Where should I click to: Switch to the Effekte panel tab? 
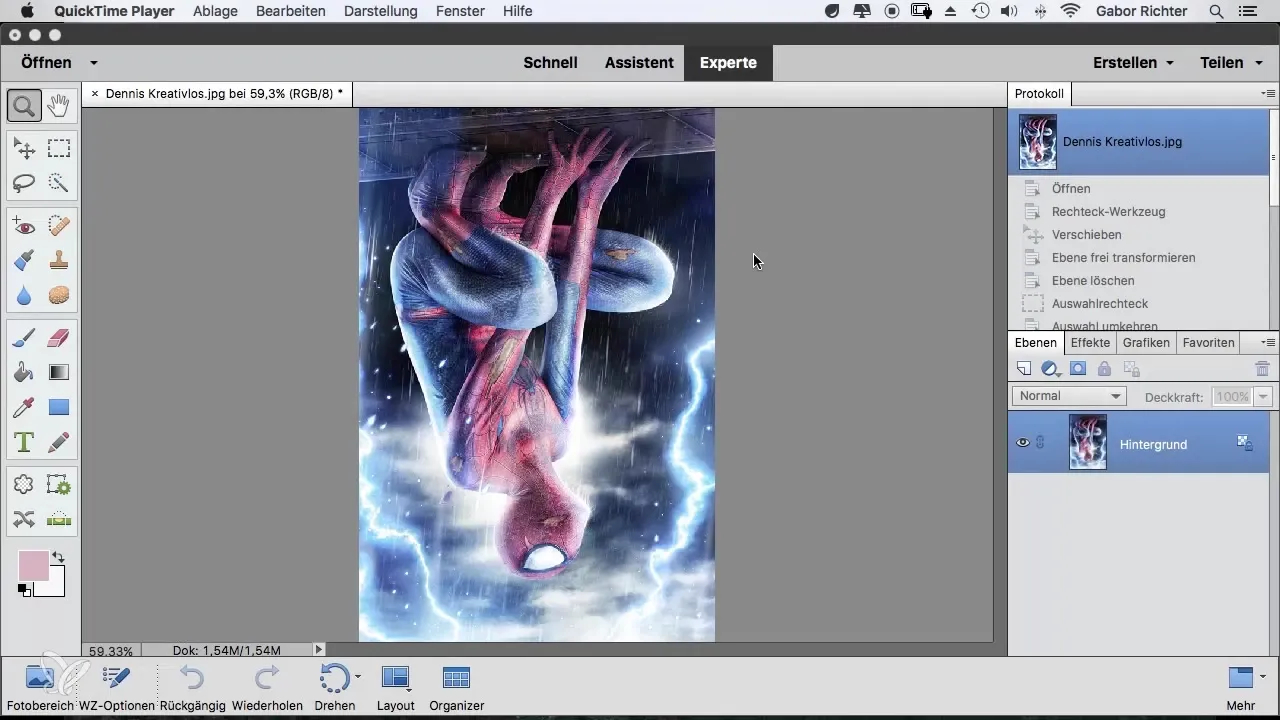[1090, 342]
